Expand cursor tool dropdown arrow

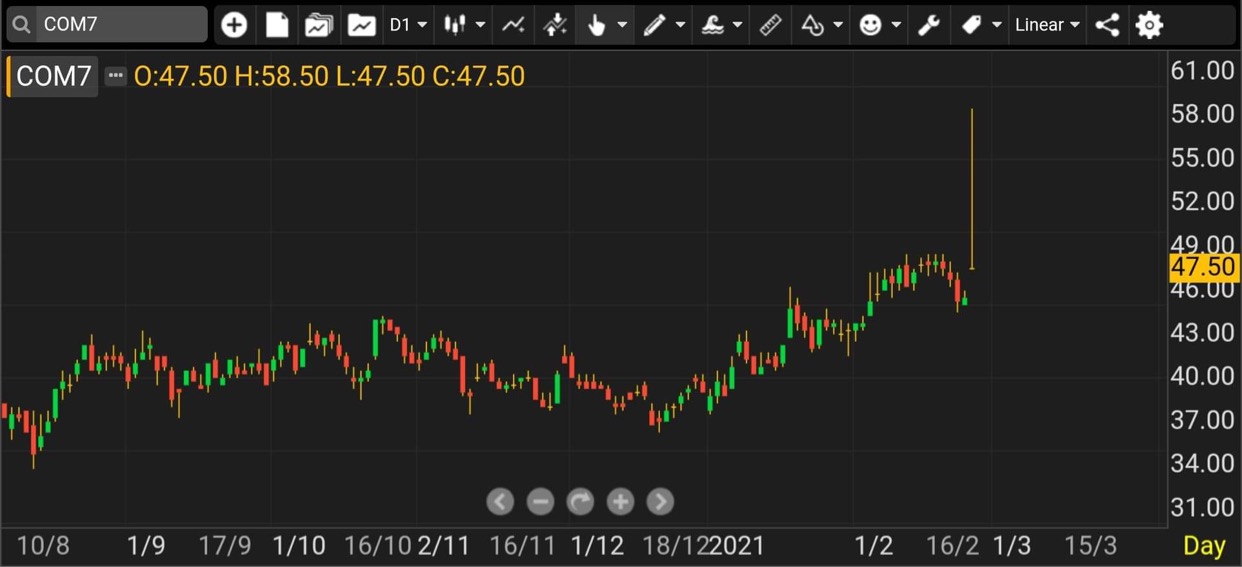coord(622,25)
